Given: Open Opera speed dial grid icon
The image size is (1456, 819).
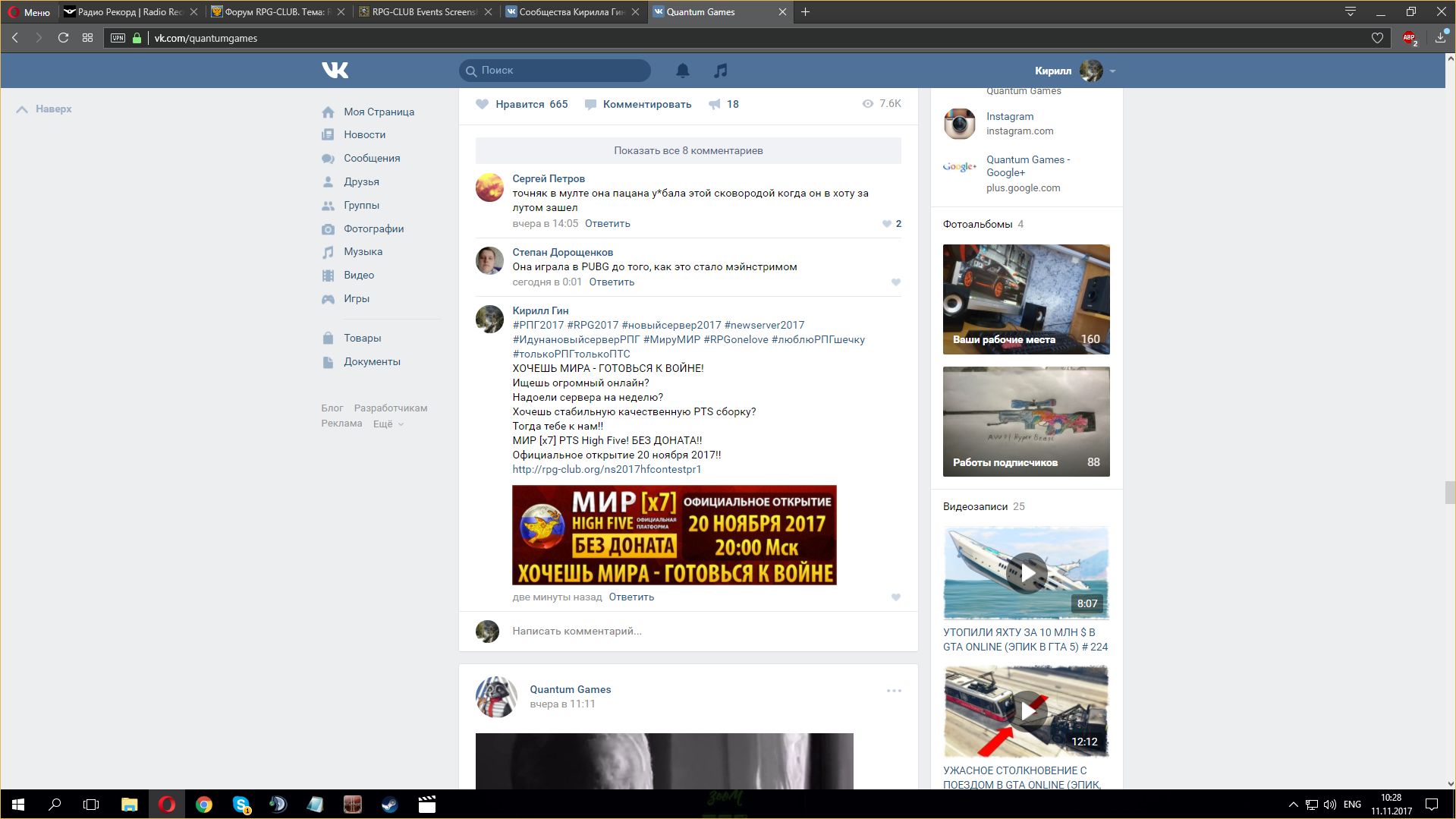Looking at the screenshot, I should [x=88, y=37].
